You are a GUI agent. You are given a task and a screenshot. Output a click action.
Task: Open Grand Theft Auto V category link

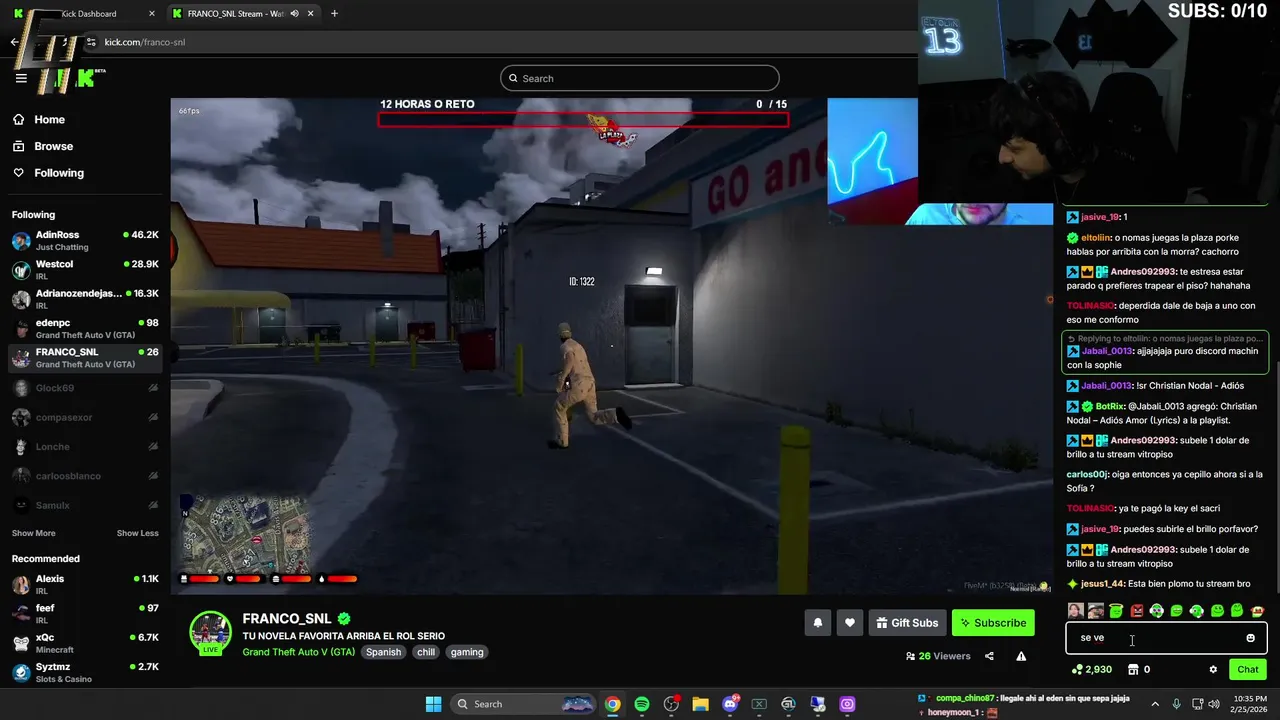pyautogui.click(x=299, y=652)
